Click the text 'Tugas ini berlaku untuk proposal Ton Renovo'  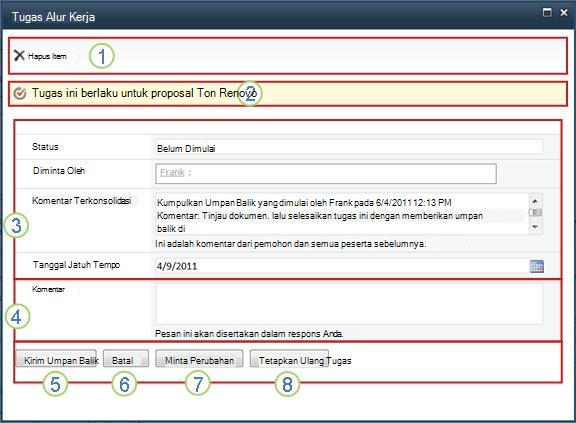point(144,93)
